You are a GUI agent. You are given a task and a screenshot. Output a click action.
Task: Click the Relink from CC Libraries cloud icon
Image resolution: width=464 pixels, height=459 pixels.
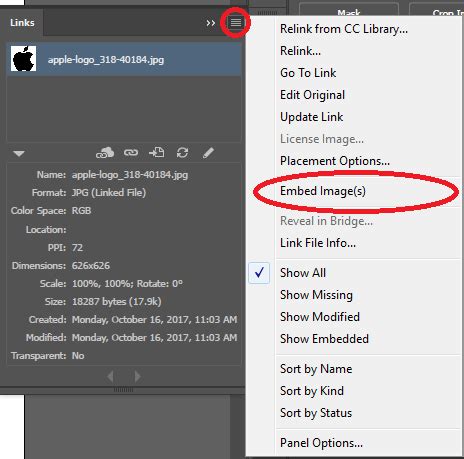click(105, 153)
